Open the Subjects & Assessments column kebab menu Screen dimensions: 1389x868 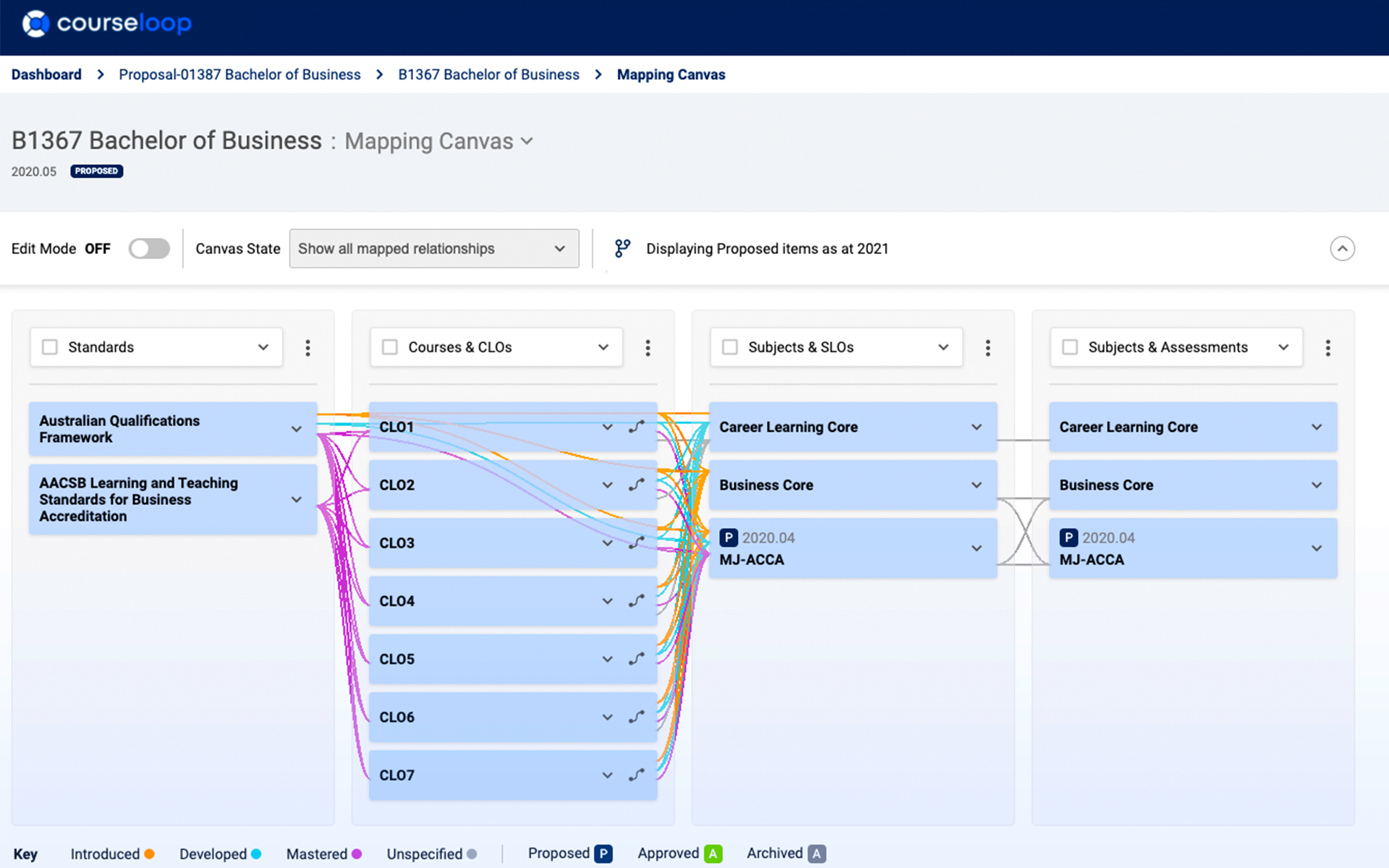pos(1328,348)
